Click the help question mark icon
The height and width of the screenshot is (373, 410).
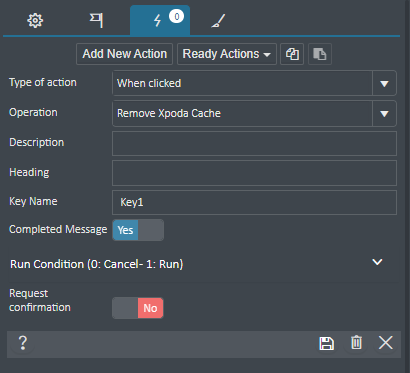pyautogui.click(x=22, y=343)
